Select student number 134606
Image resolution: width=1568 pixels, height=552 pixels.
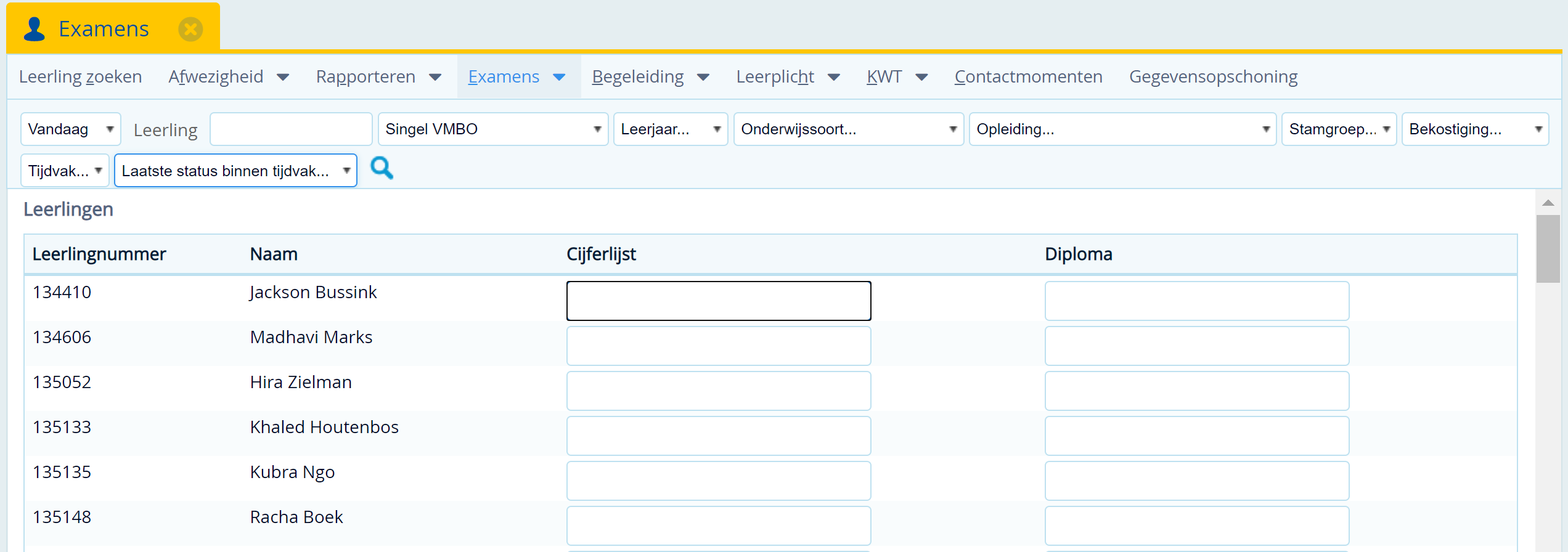[x=62, y=337]
